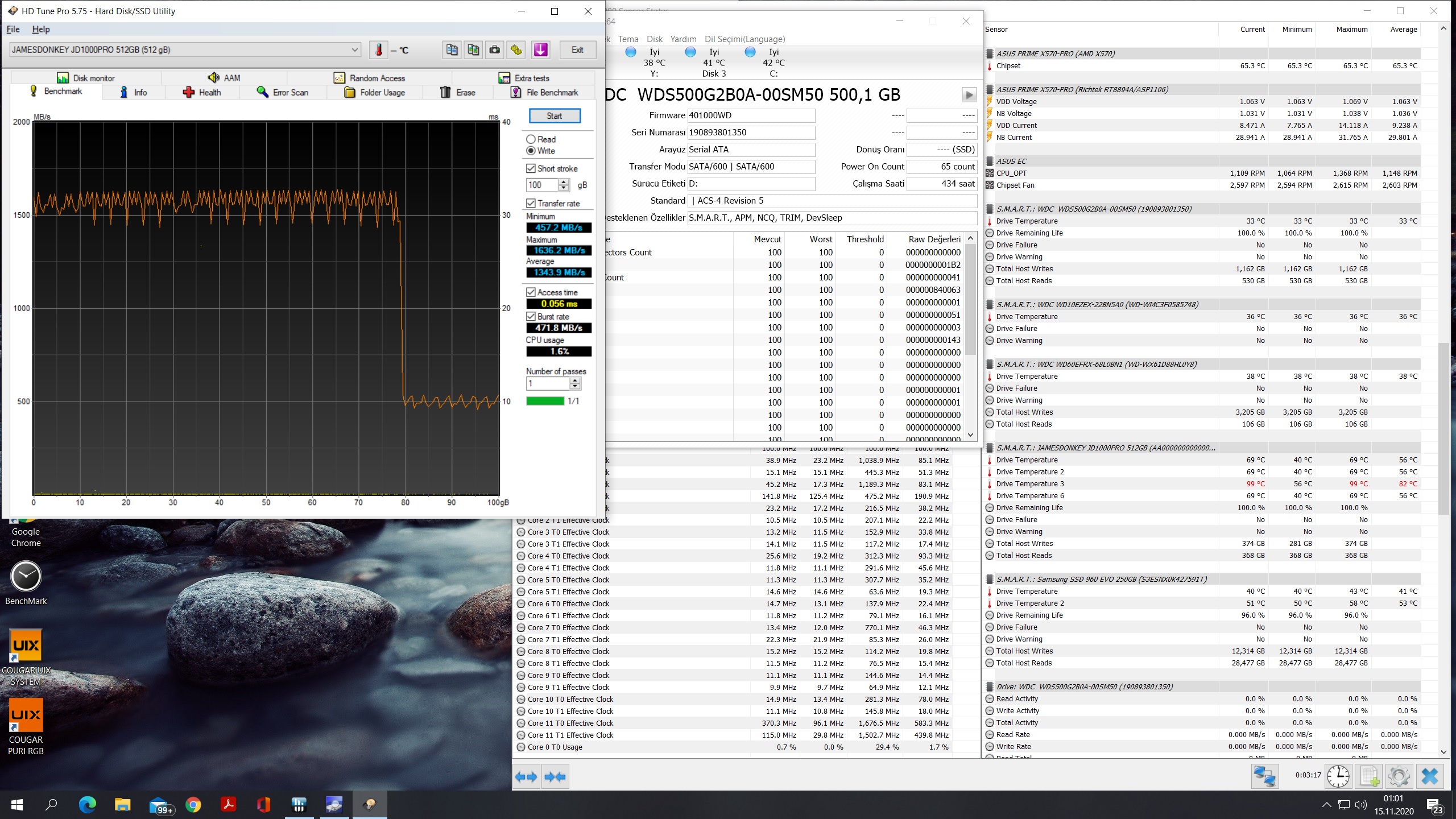The image size is (1456, 819).
Task: Open Windows Start menu
Action: pos(17,804)
